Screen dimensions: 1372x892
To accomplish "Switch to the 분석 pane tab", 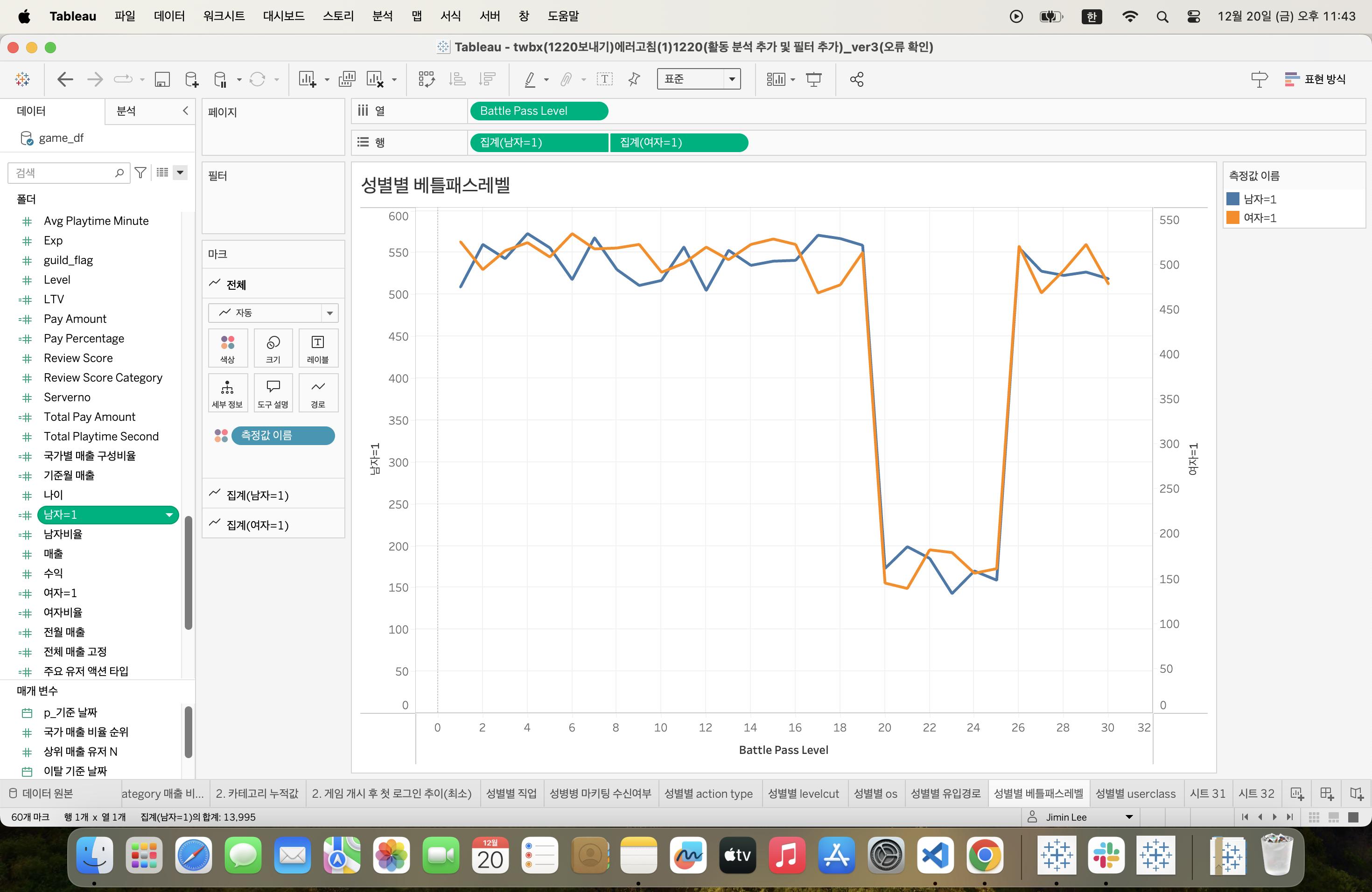I will coord(126,111).
